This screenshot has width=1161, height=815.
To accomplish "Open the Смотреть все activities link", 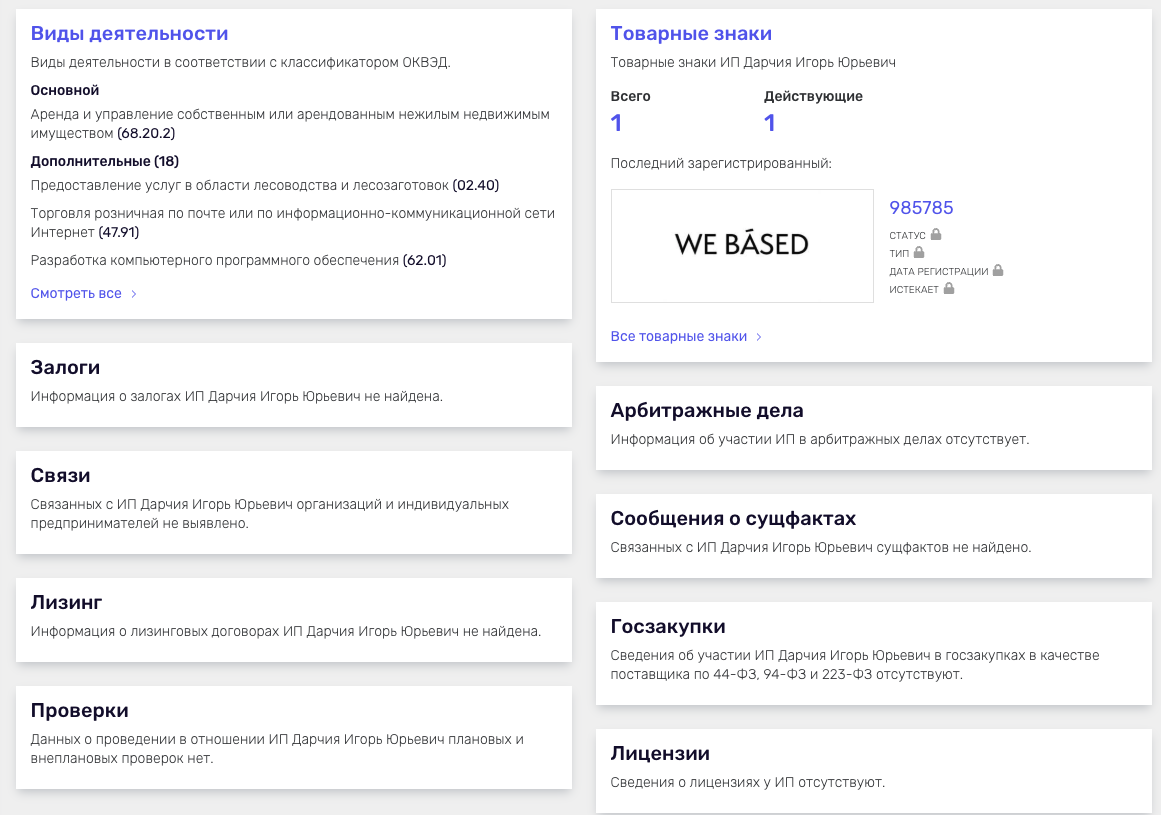I will [76, 294].
